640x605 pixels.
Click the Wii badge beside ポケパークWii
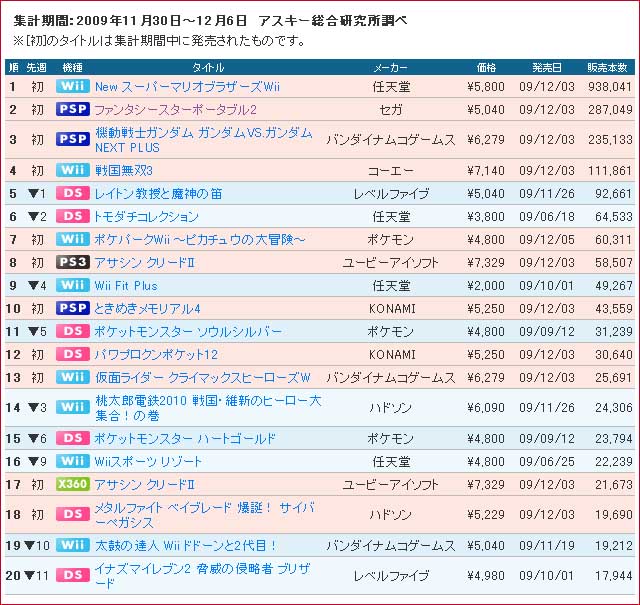pyautogui.click(x=73, y=239)
